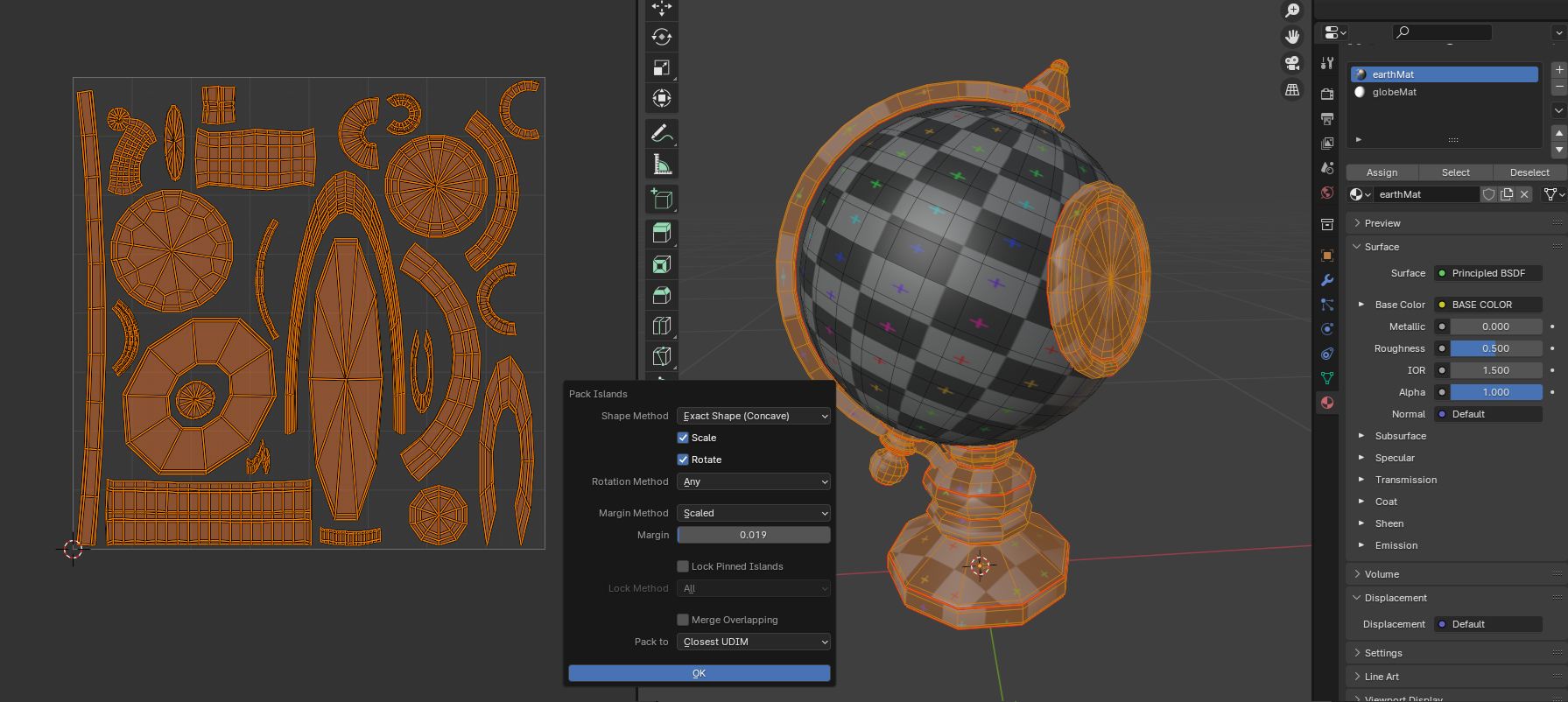Select the globeMat material slot
The width and height of the screenshot is (1568, 702).
tap(1445, 92)
